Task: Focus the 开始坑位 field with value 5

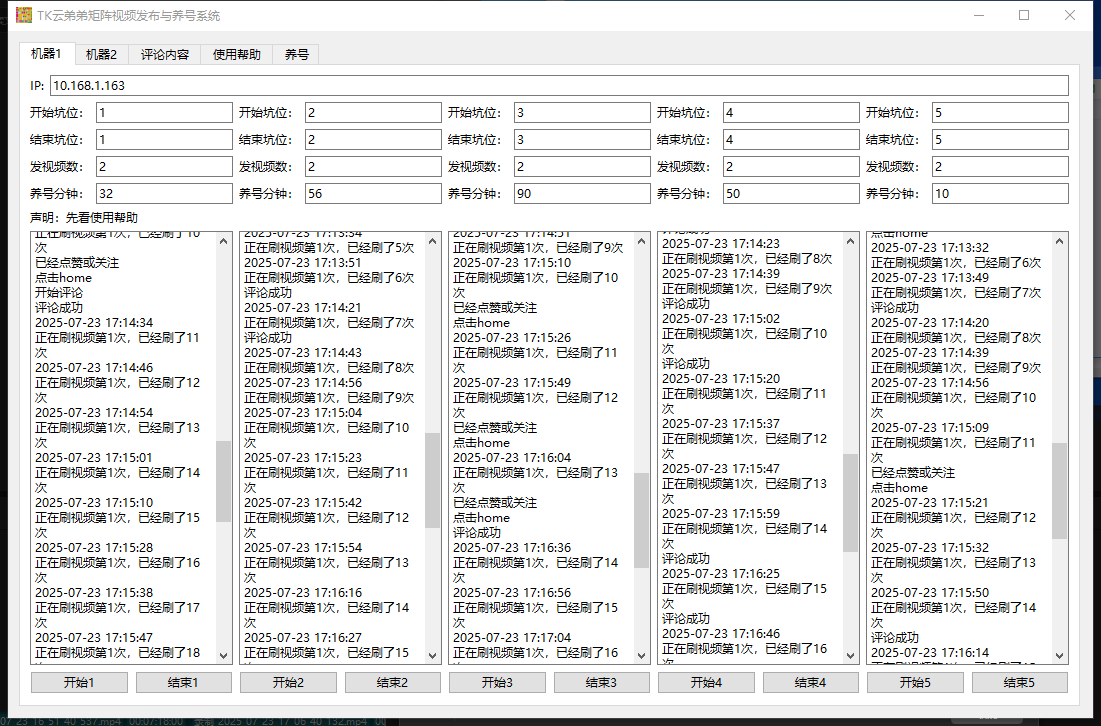Action: 1001,112
